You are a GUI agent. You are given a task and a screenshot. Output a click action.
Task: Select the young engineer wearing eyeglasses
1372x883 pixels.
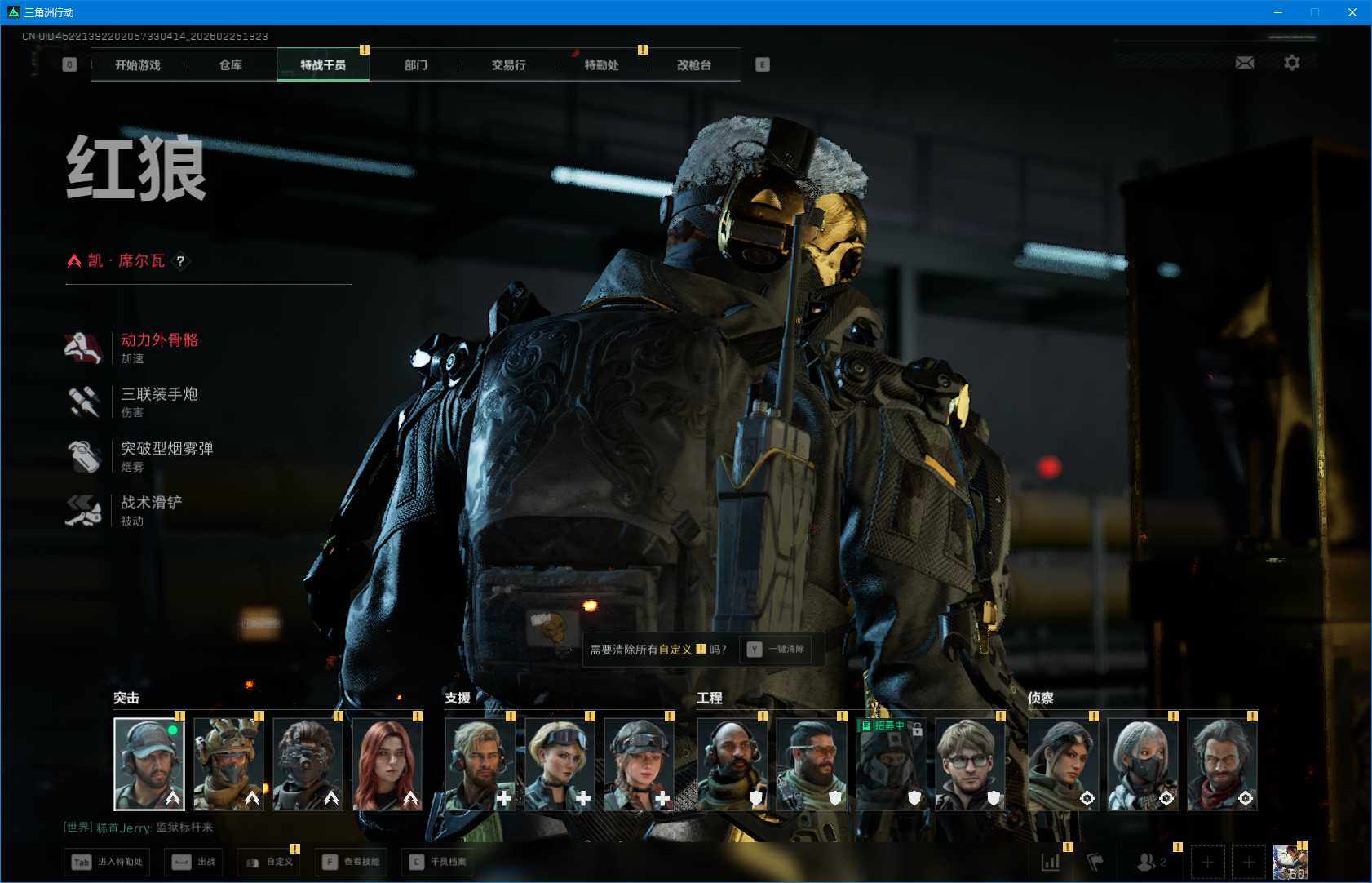pyautogui.click(x=970, y=764)
